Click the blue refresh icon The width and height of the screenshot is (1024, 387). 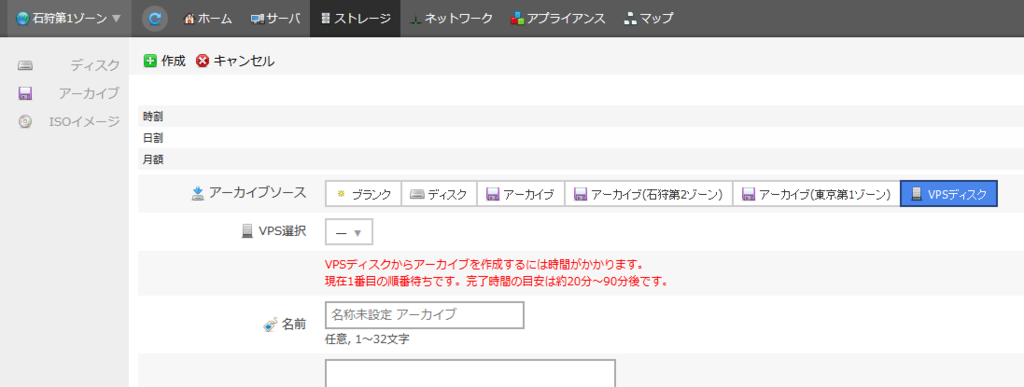click(x=155, y=18)
